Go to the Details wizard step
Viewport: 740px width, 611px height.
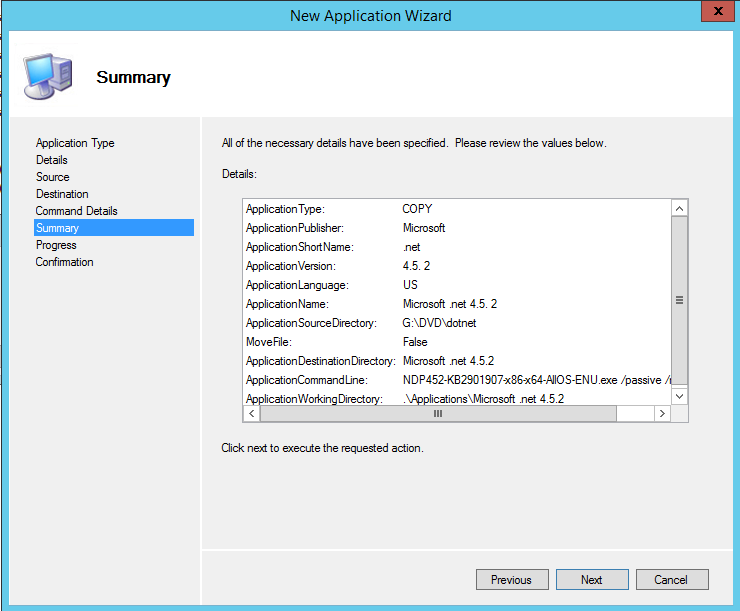click(x=52, y=160)
